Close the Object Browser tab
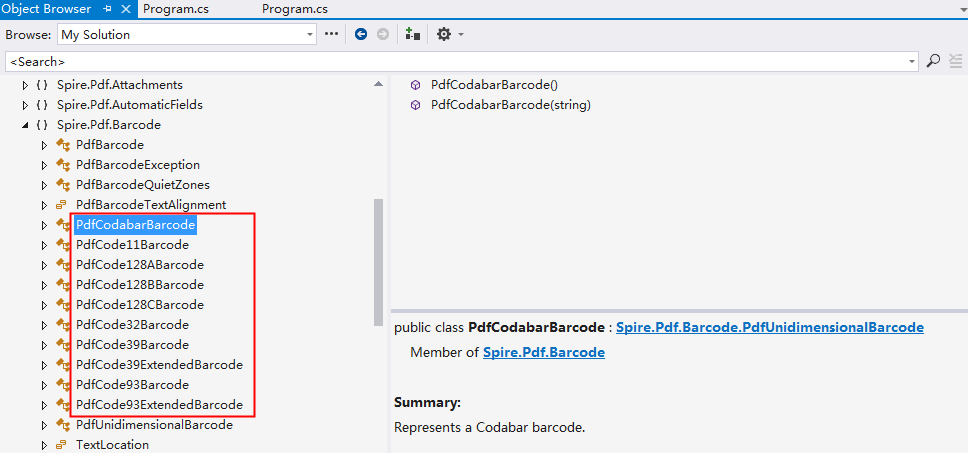This screenshot has width=968, height=453. click(126, 9)
